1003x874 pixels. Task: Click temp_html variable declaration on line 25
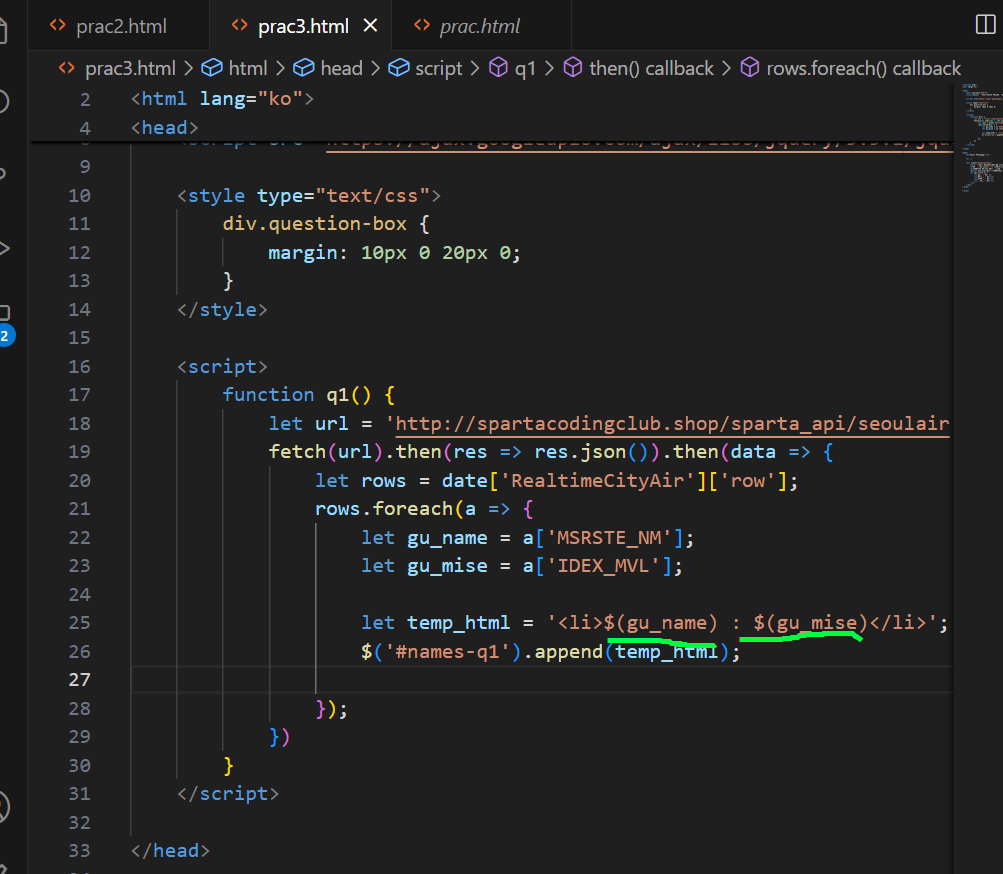(x=458, y=623)
